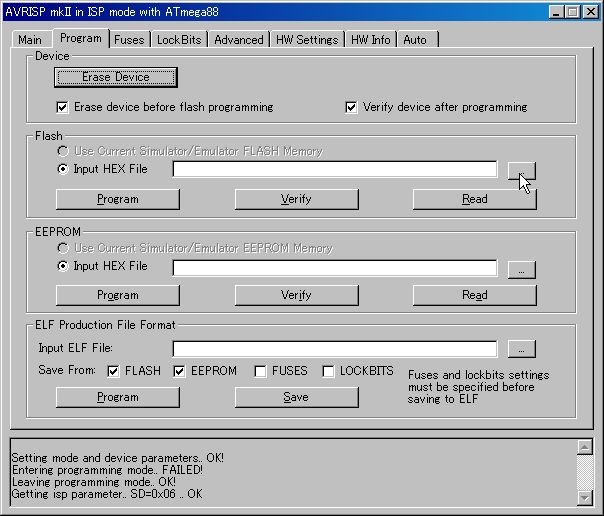Click log scrollbar up arrow
The width and height of the screenshot is (604, 516).
pyautogui.click(x=585, y=447)
